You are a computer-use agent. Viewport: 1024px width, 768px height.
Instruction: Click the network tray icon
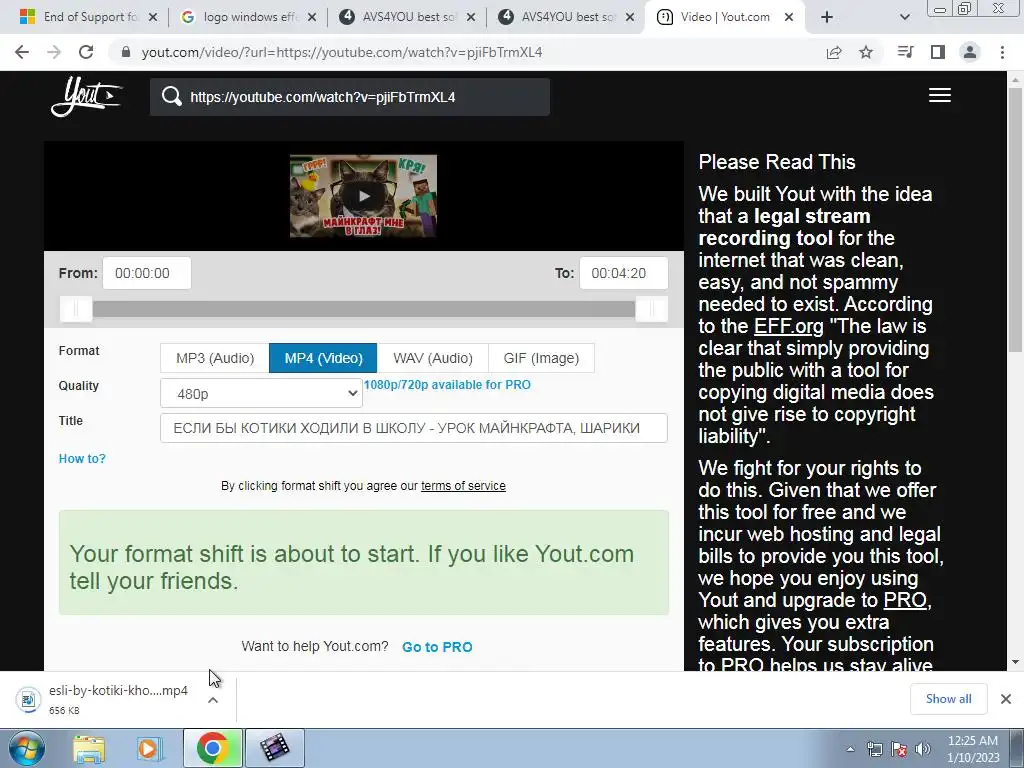(874, 749)
